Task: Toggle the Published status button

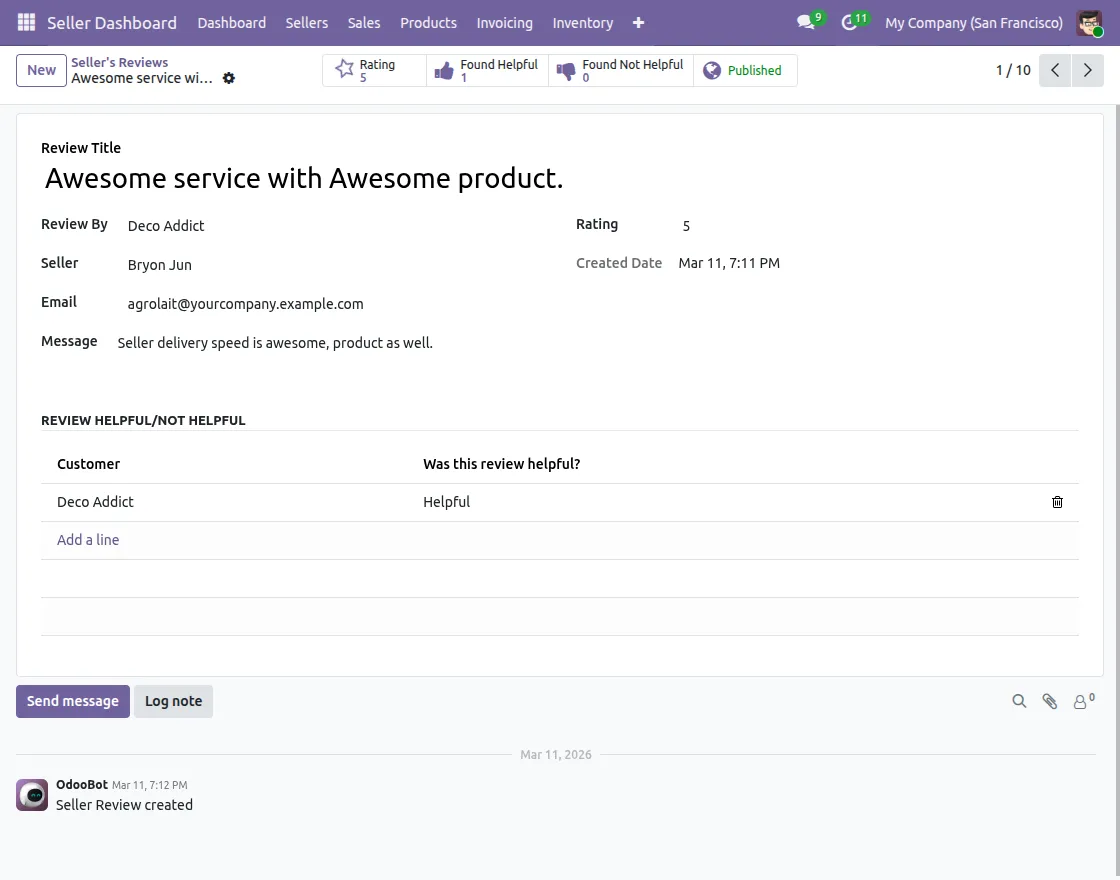Action: tap(745, 70)
